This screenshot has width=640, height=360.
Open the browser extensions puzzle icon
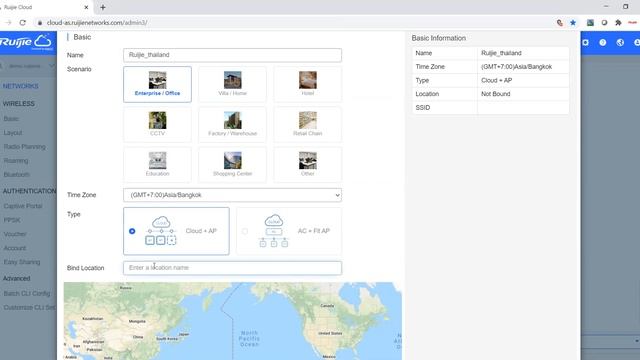[x=618, y=23]
